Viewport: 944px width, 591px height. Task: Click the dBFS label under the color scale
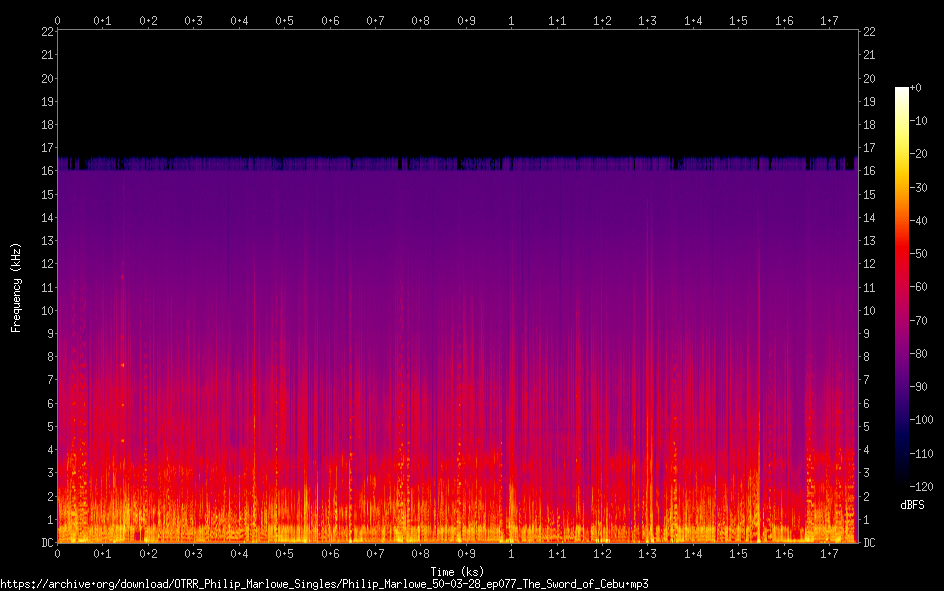(911, 505)
